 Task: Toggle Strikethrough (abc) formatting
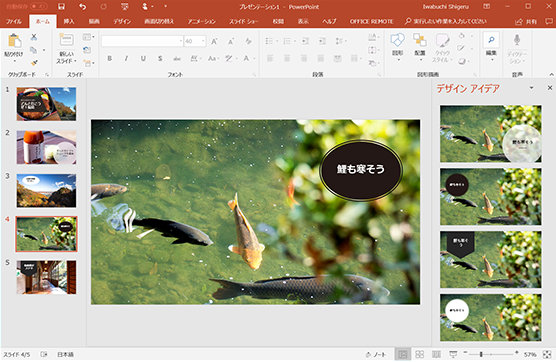pos(177,59)
